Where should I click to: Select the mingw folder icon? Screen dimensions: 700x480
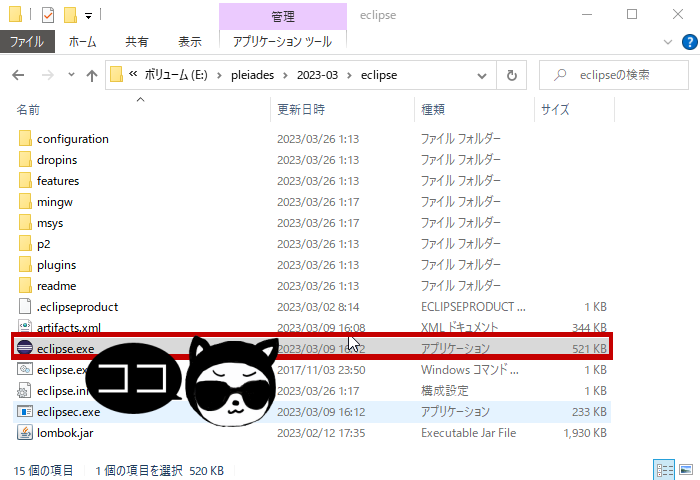[x=25, y=201]
